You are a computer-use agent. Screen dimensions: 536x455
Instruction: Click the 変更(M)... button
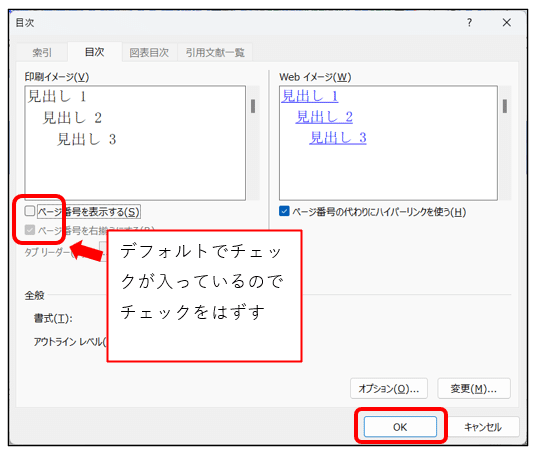(474, 388)
